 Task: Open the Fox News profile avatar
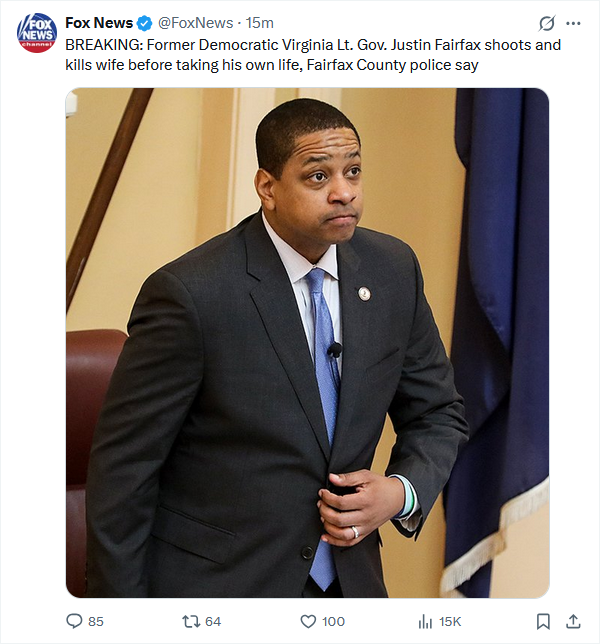click(37, 33)
